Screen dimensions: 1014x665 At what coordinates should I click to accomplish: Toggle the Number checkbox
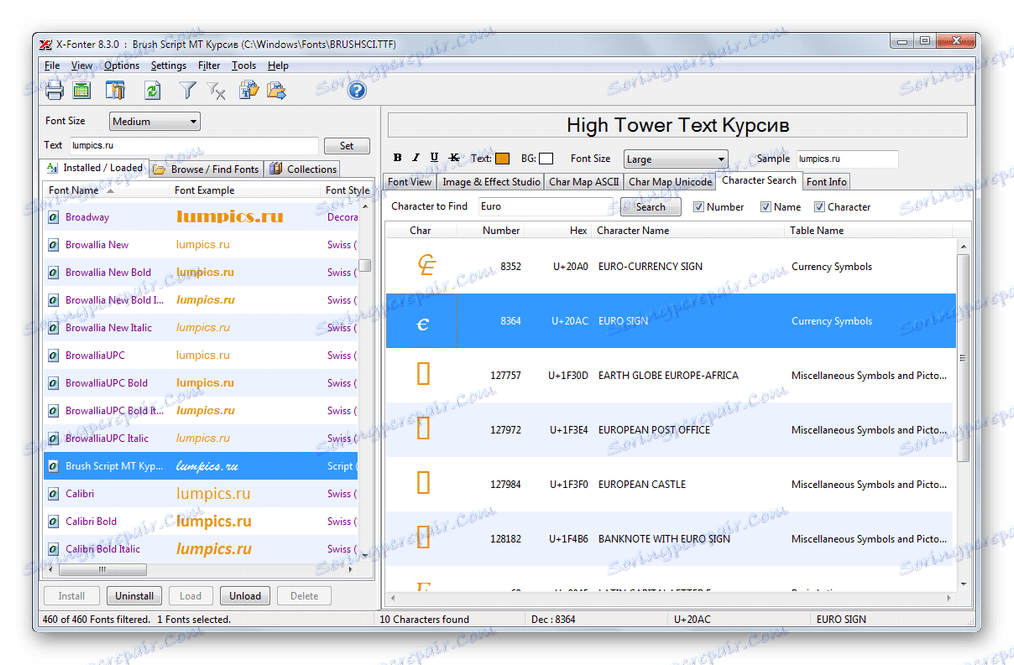point(698,207)
